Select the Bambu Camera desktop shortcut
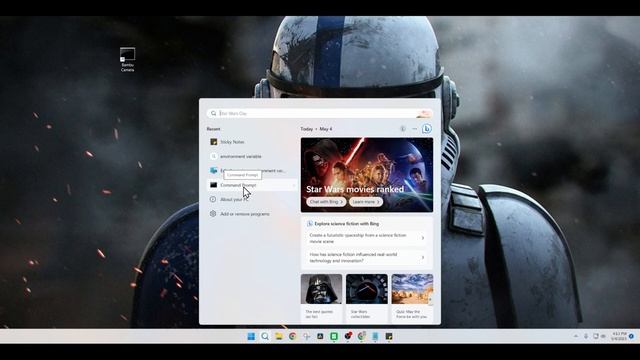Screen dimensions: 640x360 click(127, 60)
